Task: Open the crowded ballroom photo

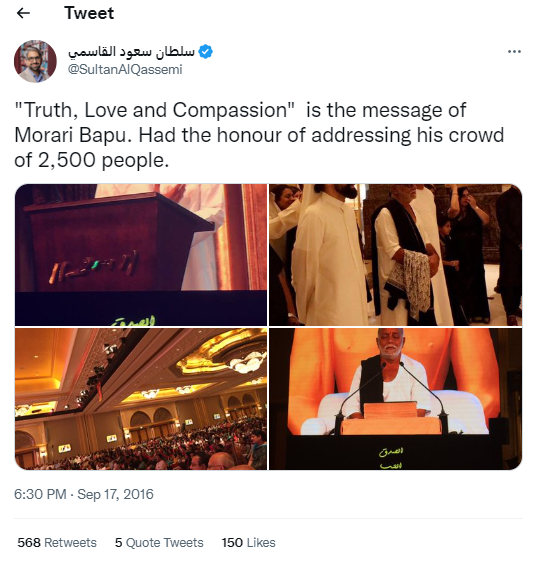Action: 141,399
